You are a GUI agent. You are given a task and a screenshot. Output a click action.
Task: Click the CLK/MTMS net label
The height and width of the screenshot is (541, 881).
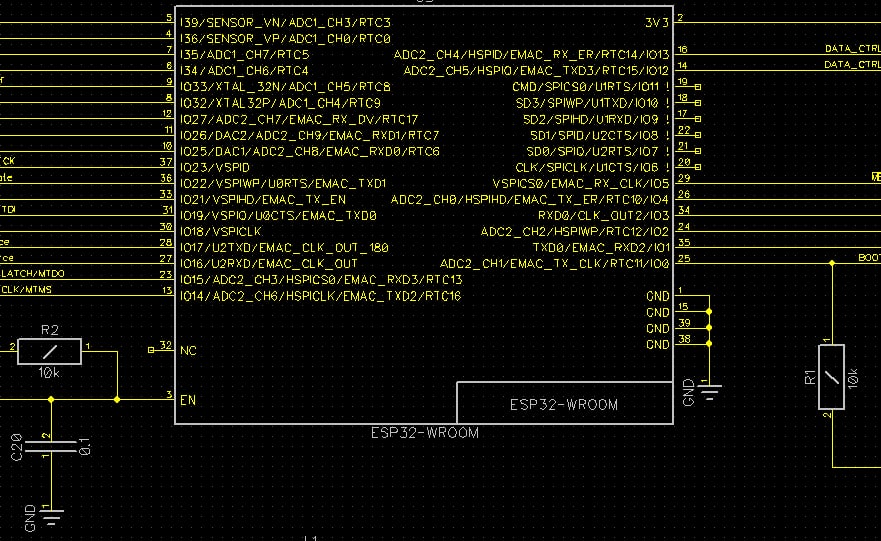point(26,290)
